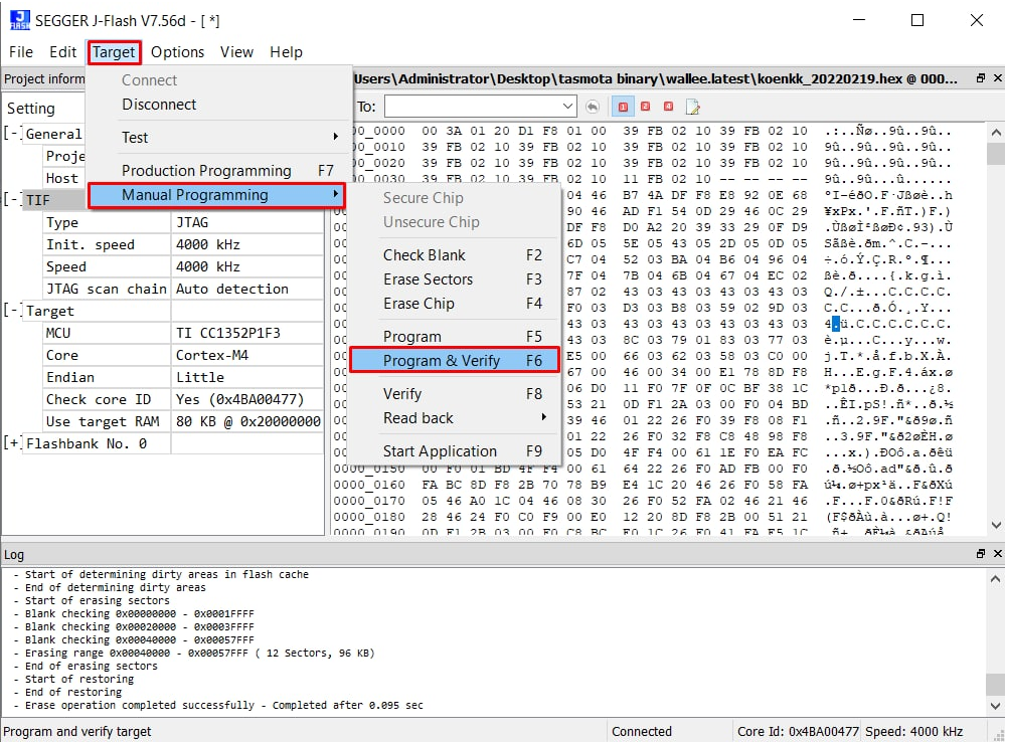Image resolution: width=1011 pixels, height=745 pixels.
Task: Select the 1-byte view mode icon
Action: [x=623, y=106]
